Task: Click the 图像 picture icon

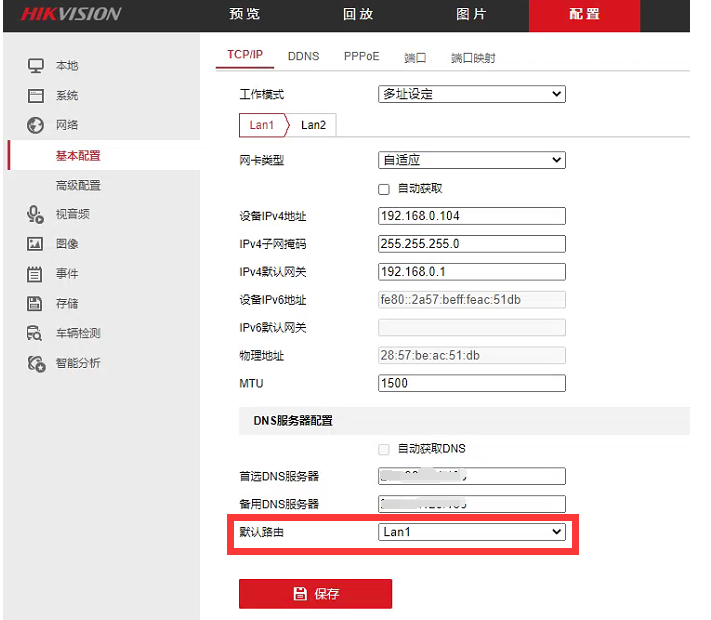Action: coord(35,244)
